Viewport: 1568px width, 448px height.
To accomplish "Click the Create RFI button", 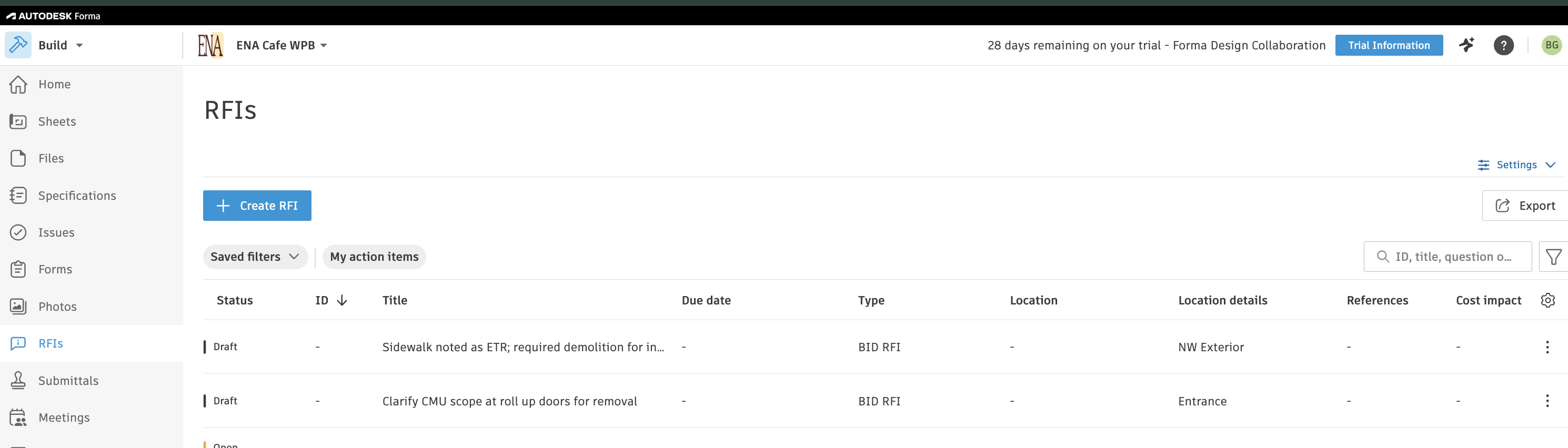I will click(257, 206).
